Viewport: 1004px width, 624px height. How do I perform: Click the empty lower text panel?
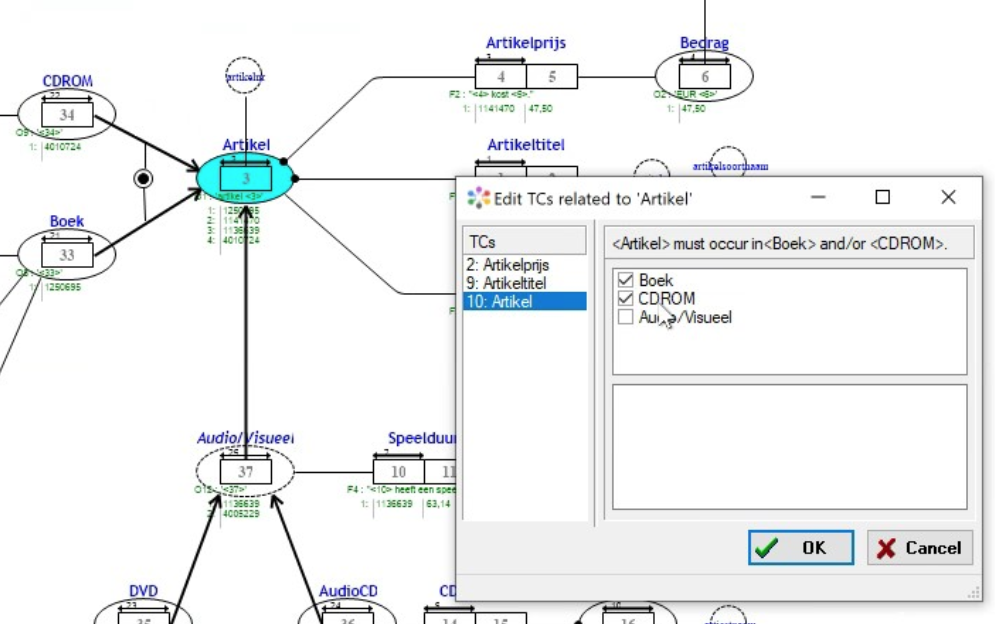789,446
